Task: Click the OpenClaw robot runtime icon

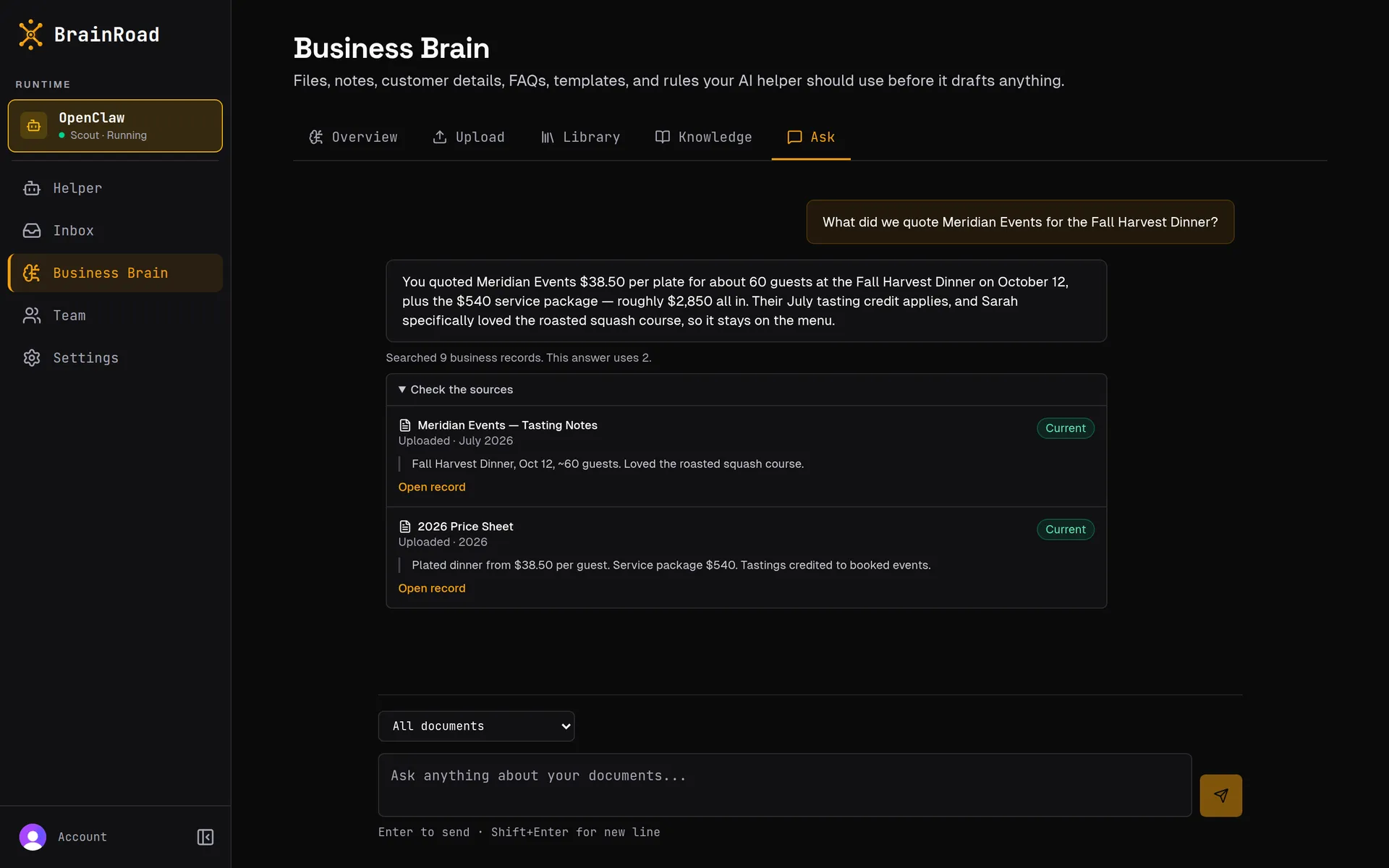Action: 33,126
